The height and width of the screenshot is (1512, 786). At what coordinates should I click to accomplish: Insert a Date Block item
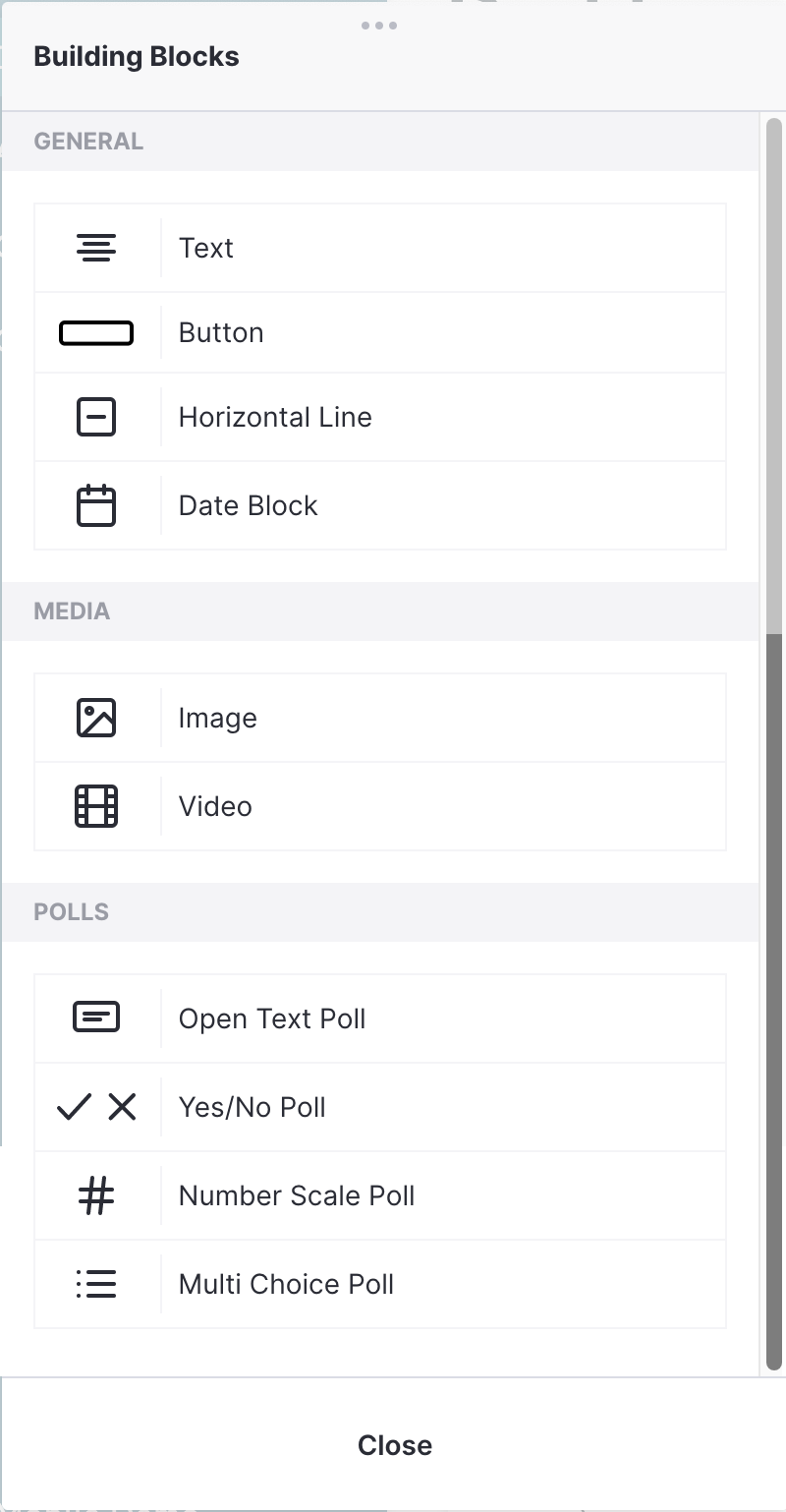pos(380,505)
